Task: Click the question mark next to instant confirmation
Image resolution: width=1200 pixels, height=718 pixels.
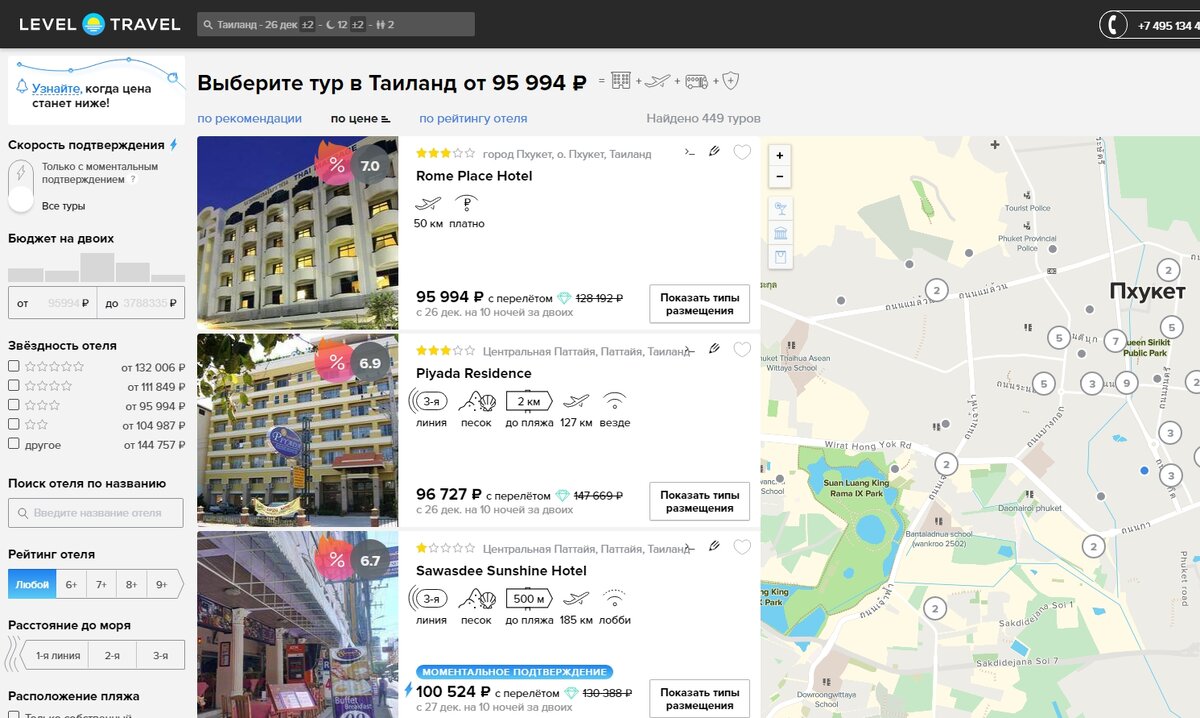Action: [133, 180]
